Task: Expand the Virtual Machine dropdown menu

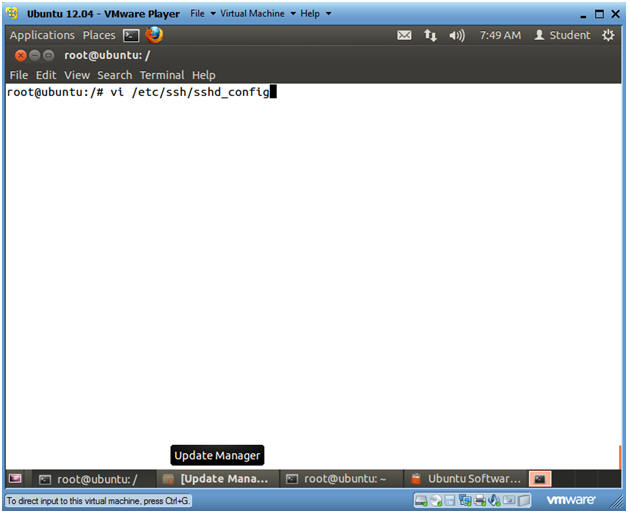Action: (258, 14)
